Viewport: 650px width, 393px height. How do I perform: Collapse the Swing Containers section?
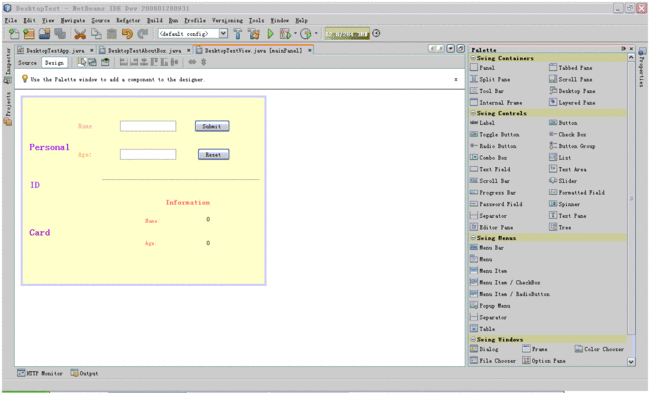click(x=473, y=58)
